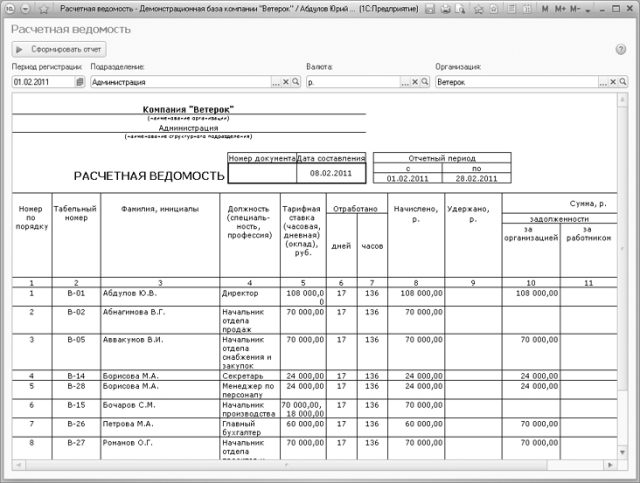Click the Сформировать отчет button
Image resolution: width=640 pixels, height=483 pixels.
[x=59, y=49]
